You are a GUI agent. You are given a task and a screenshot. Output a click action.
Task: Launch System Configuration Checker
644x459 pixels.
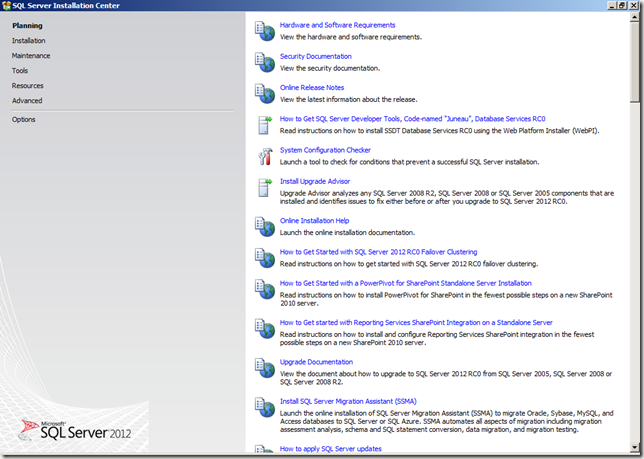point(325,150)
